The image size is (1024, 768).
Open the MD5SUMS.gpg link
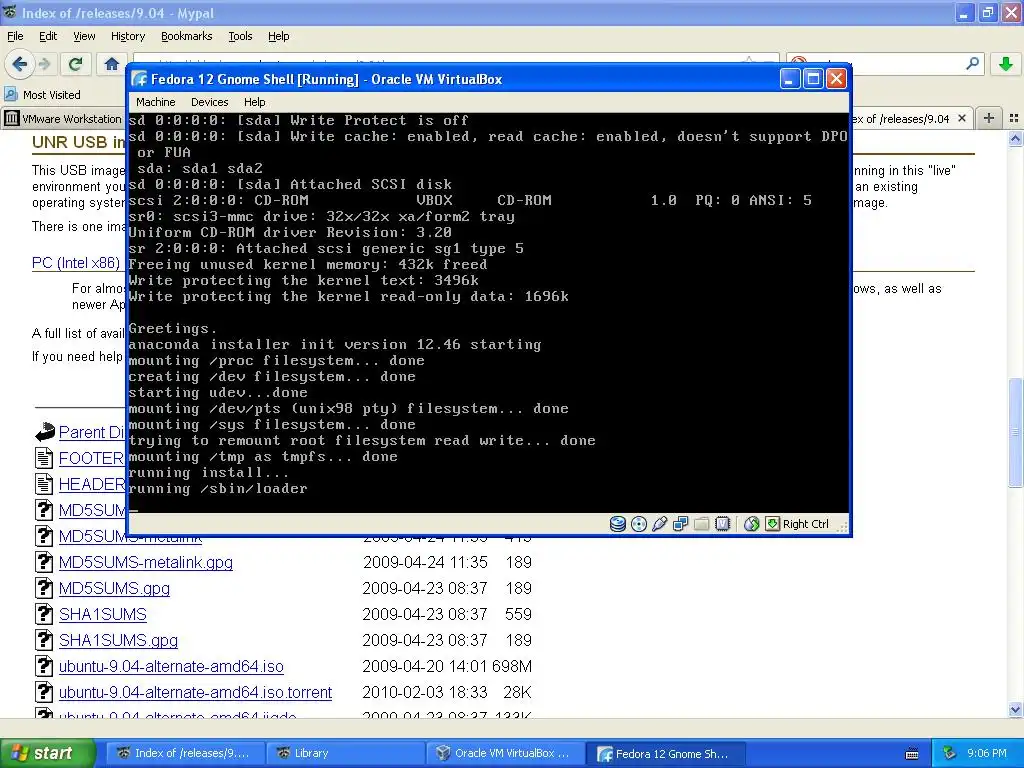pos(114,588)
